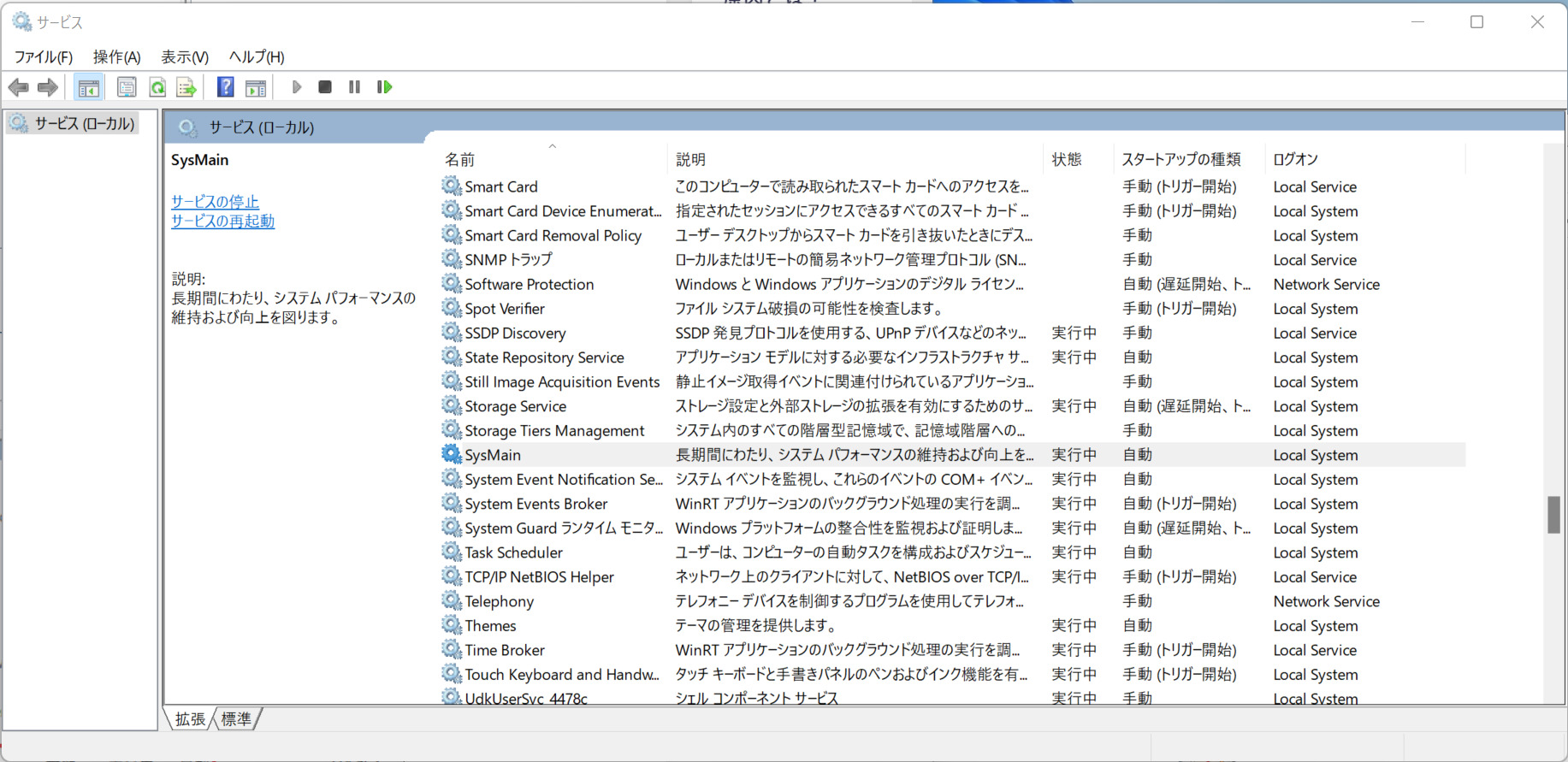Click the Forward arrow toolbar icon
Viewport: 1568px width, 762px height.
(x=48, y=87)
